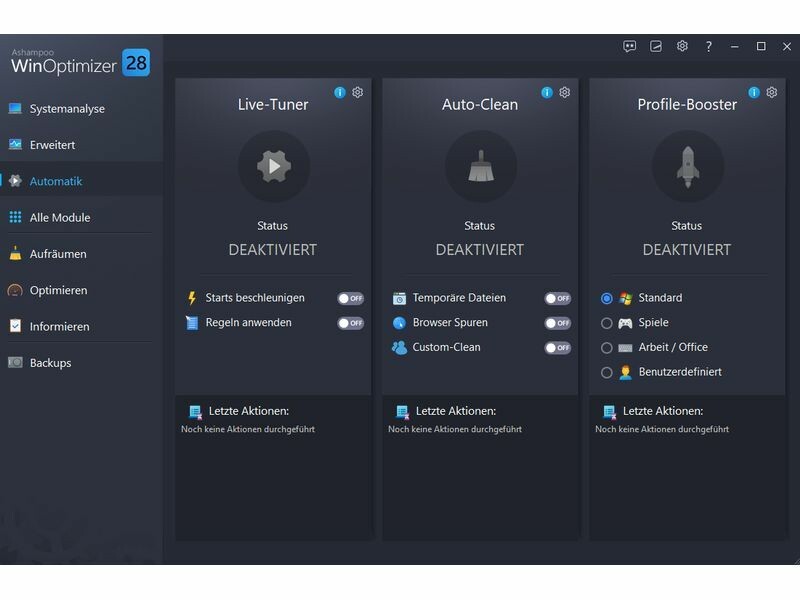This screenshot has width=800, height=600.
Task: Choose Arbeit / Office profile option
Action: pyautogui.click(x=607, y=348)
